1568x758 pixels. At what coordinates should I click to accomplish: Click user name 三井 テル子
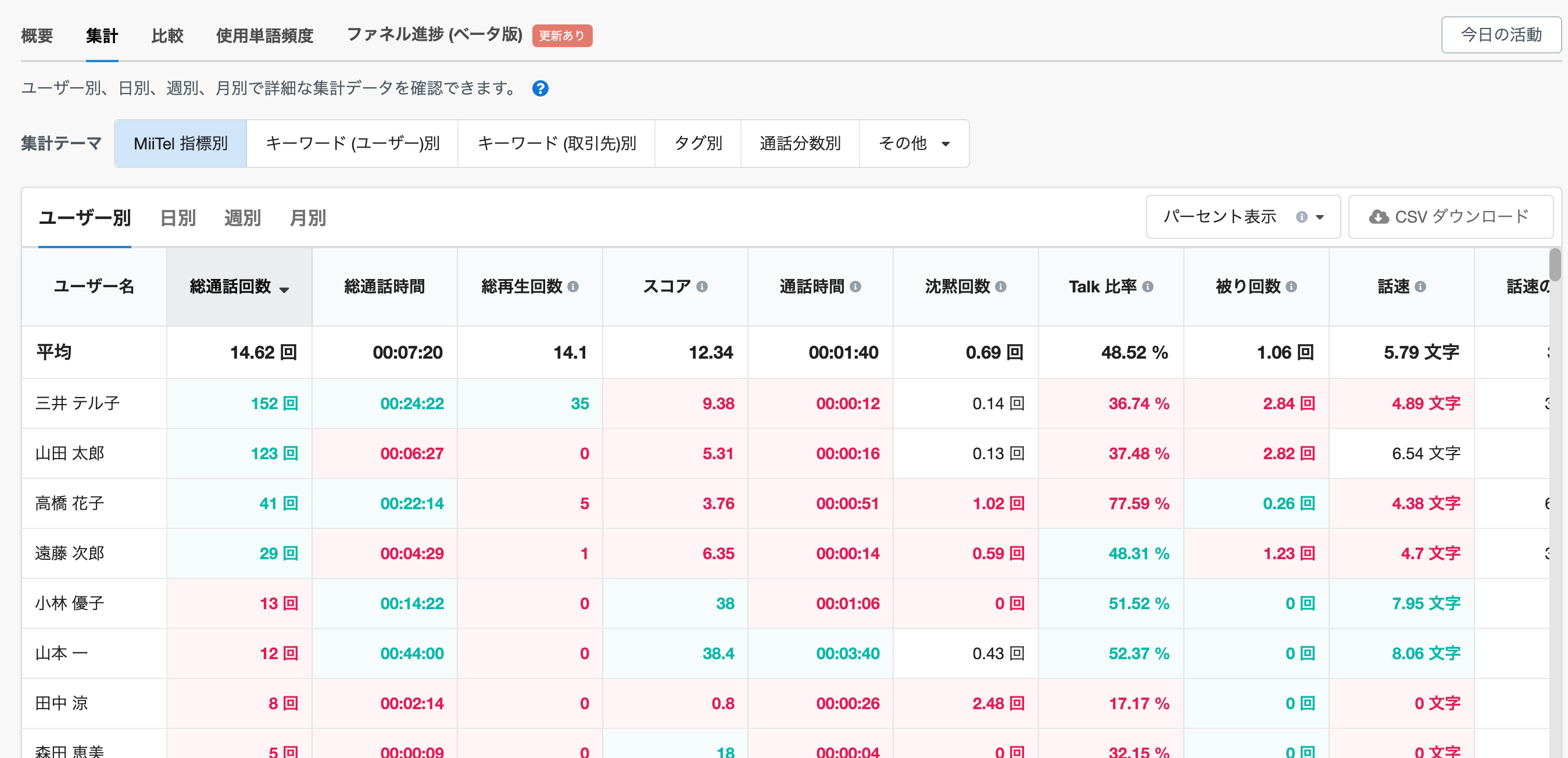(77, 403)
